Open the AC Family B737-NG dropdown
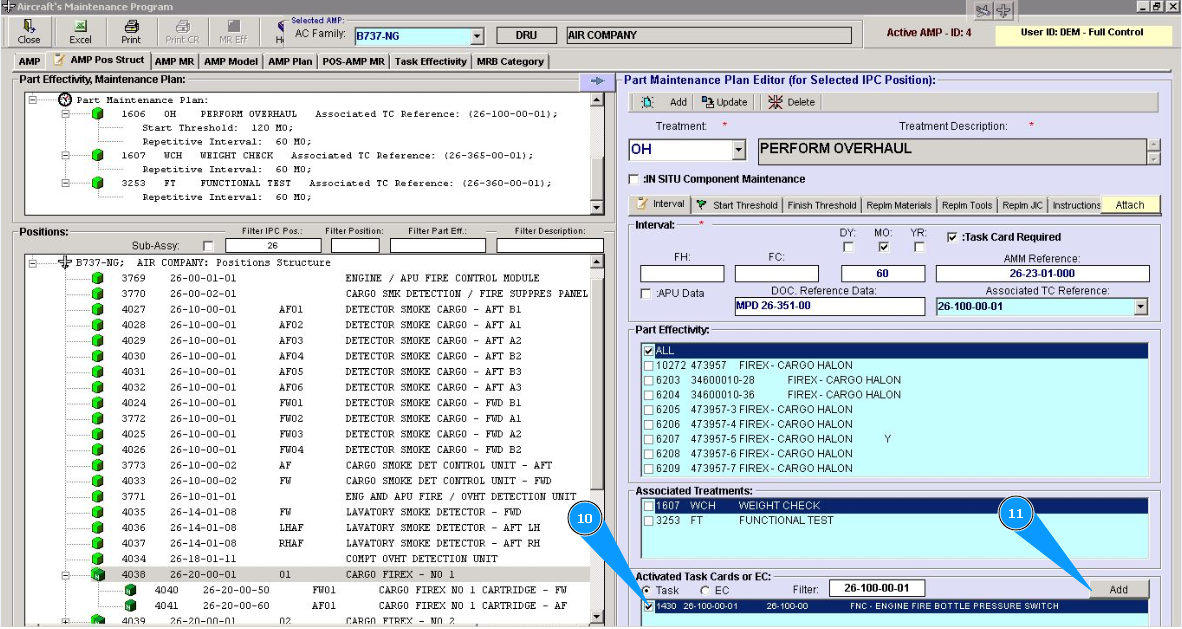This screenshot has height=629, width=1182. pyautogui.click(x=476, y=36)
